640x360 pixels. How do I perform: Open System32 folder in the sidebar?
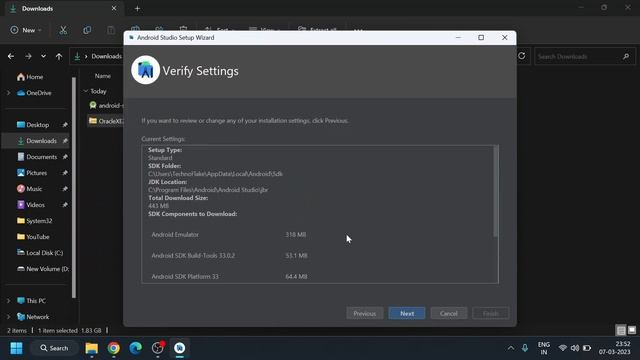tap(34, 221)
